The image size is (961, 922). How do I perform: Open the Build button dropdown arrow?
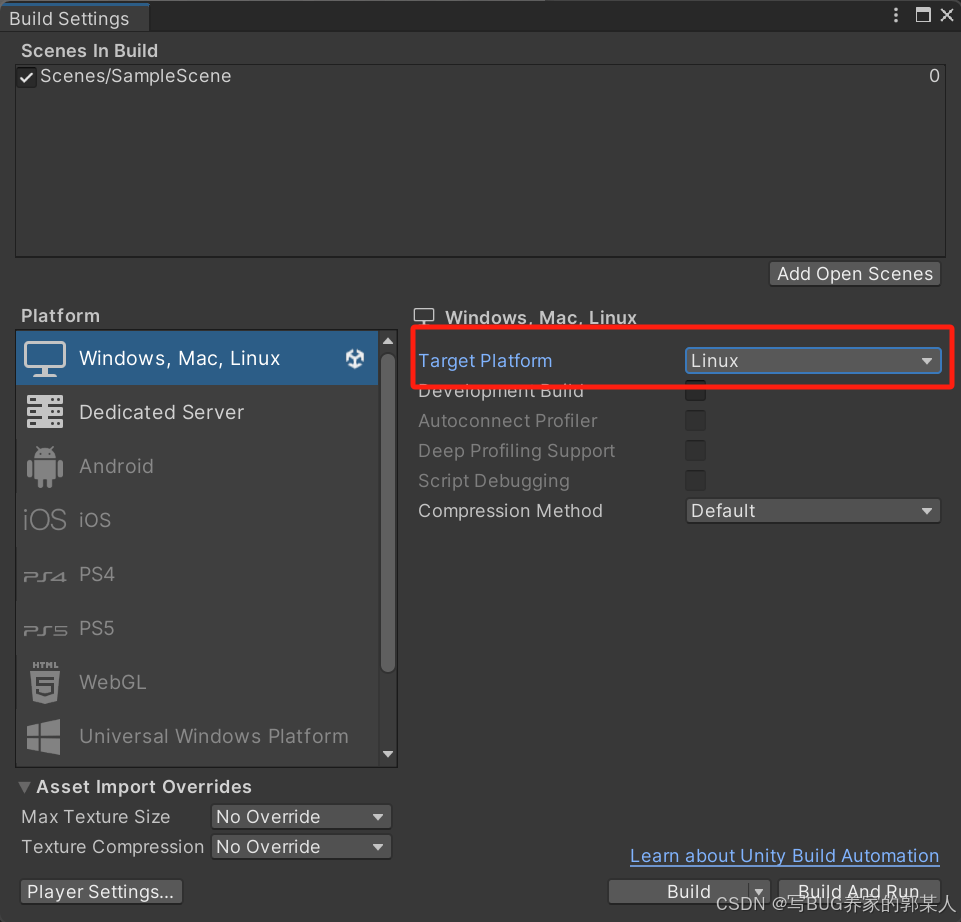tap(759, 891)
